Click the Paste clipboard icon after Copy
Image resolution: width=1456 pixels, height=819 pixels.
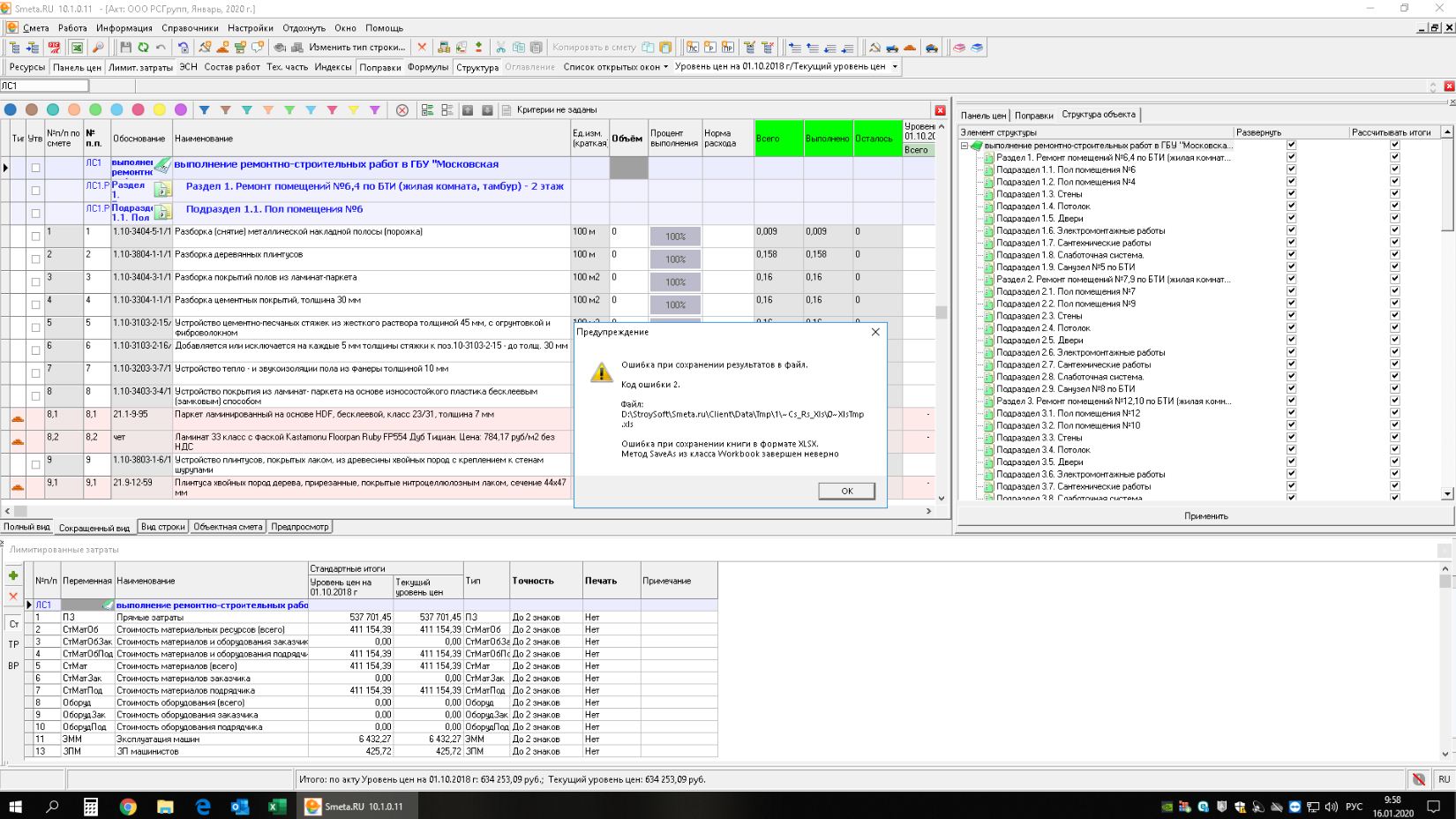(x=536, y=47)
